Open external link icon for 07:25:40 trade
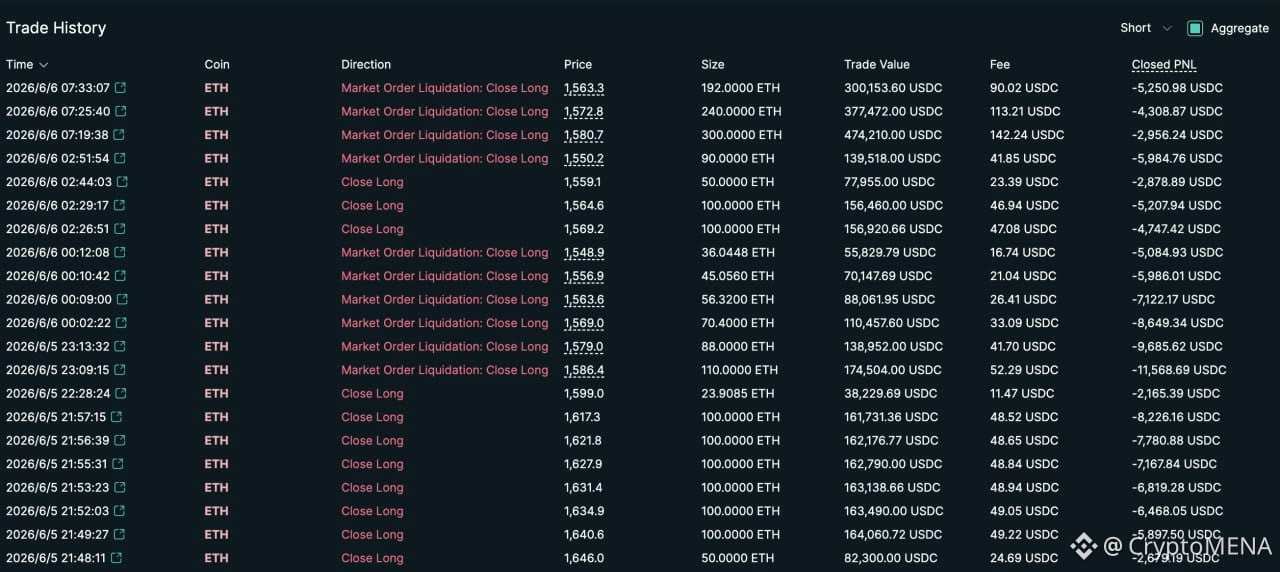The height and width of the screenshot is (572, 1280). tap(120, 111)
